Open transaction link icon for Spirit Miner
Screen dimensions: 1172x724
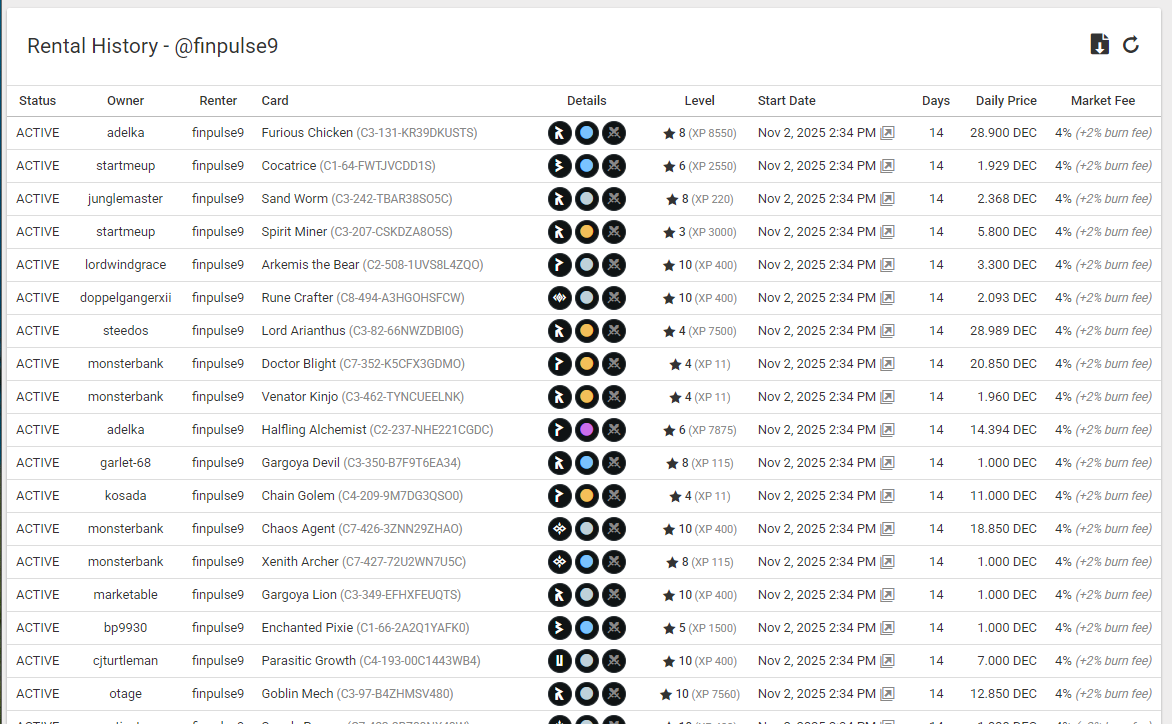(x=887, y=232)
